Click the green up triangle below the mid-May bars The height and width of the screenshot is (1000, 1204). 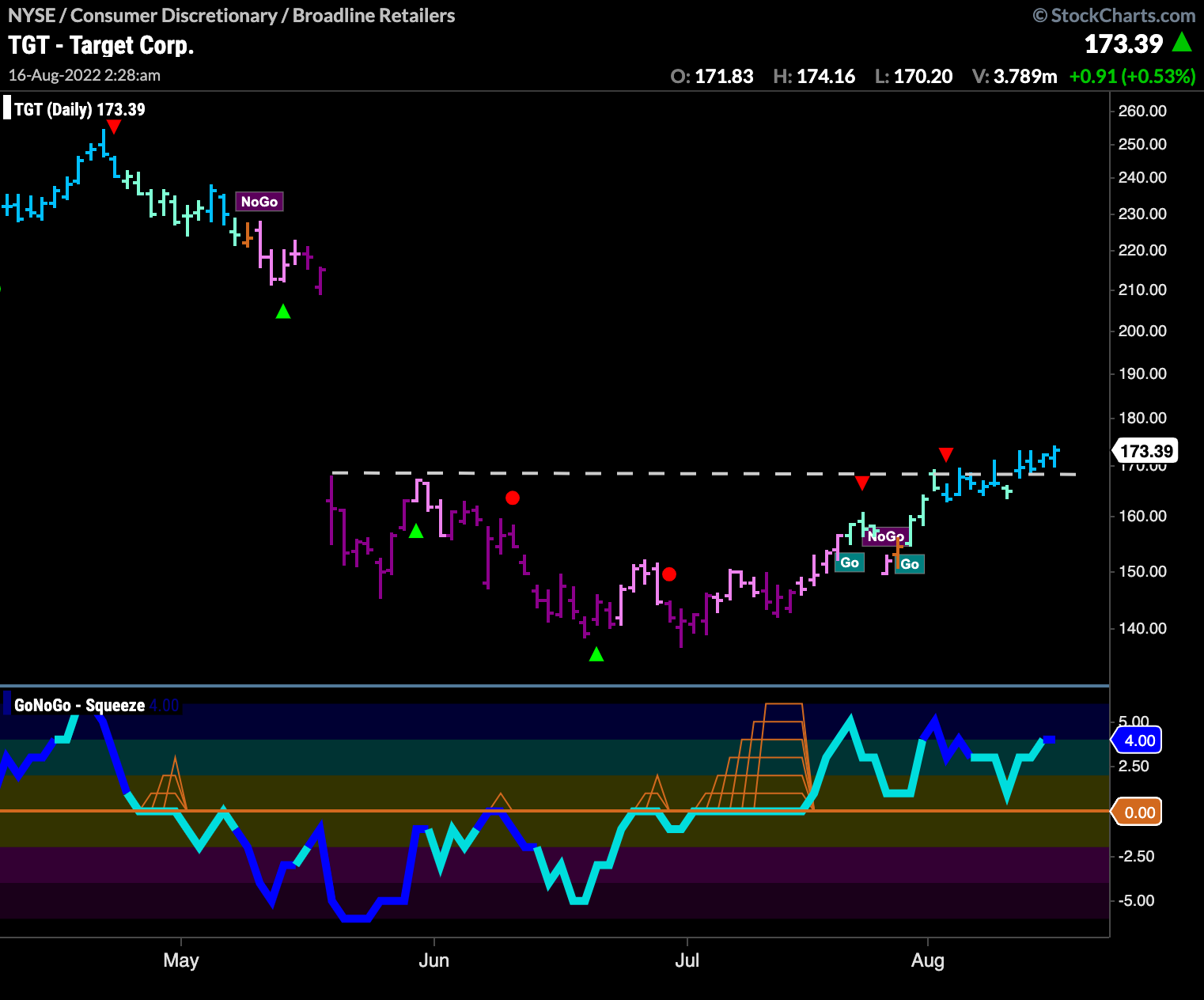[x=283, y=312]
